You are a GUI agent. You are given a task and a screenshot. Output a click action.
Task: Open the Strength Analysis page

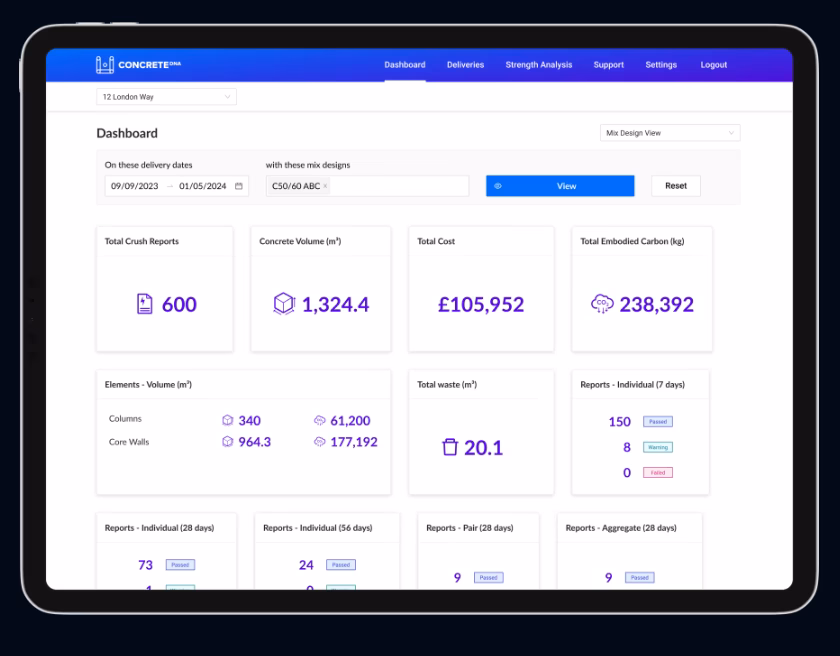[x=539, y=65]
